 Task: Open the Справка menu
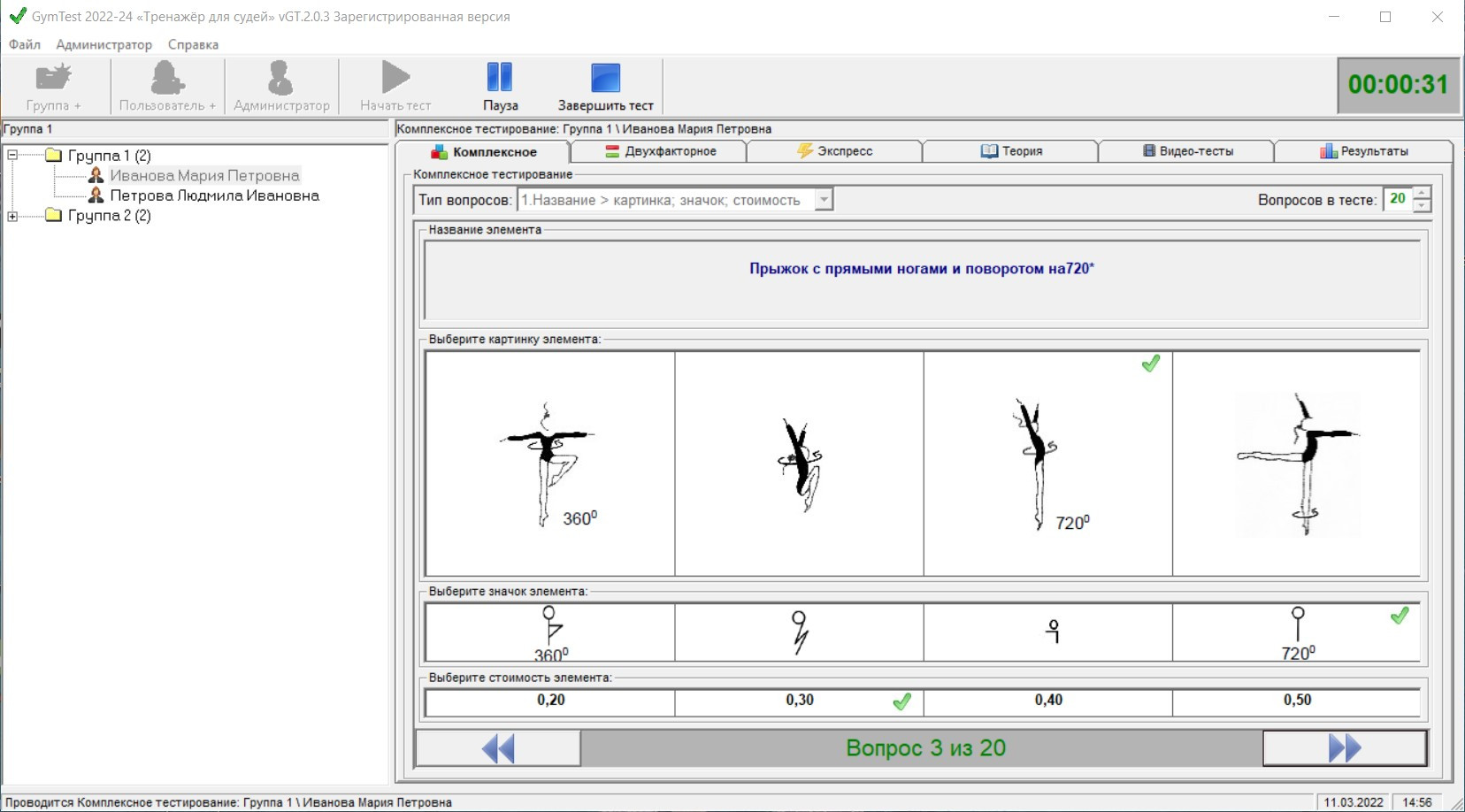[193, 44]
